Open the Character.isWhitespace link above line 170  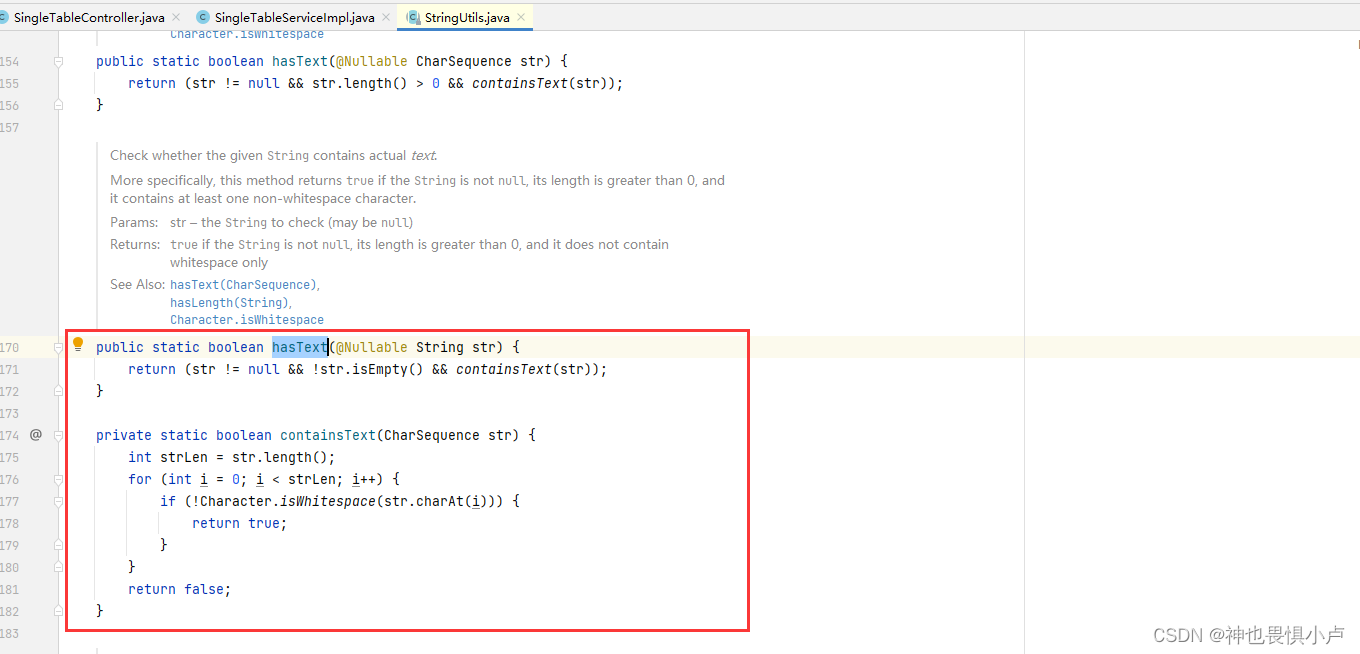[x=247, y=320]
